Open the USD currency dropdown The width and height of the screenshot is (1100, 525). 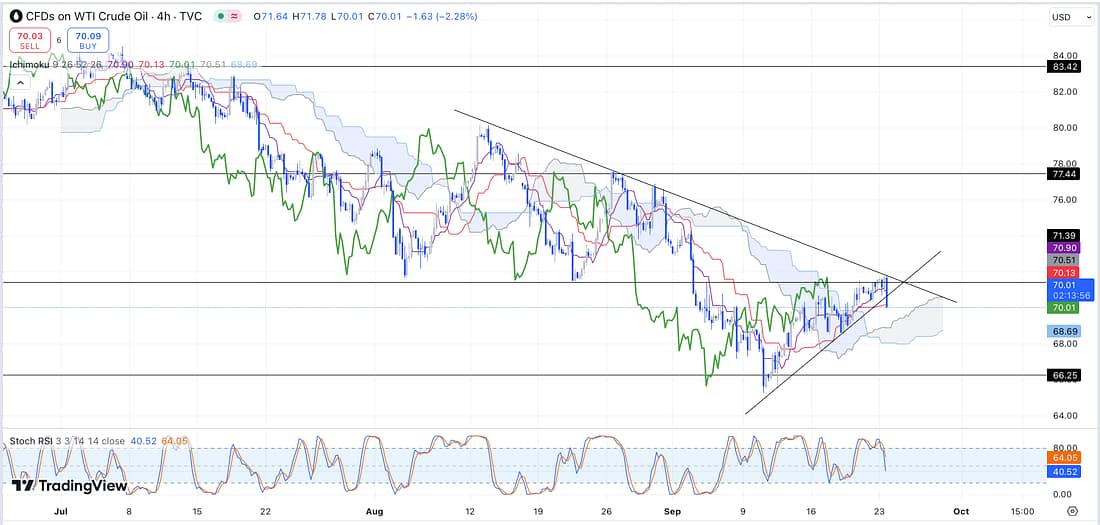[1061, 17]
